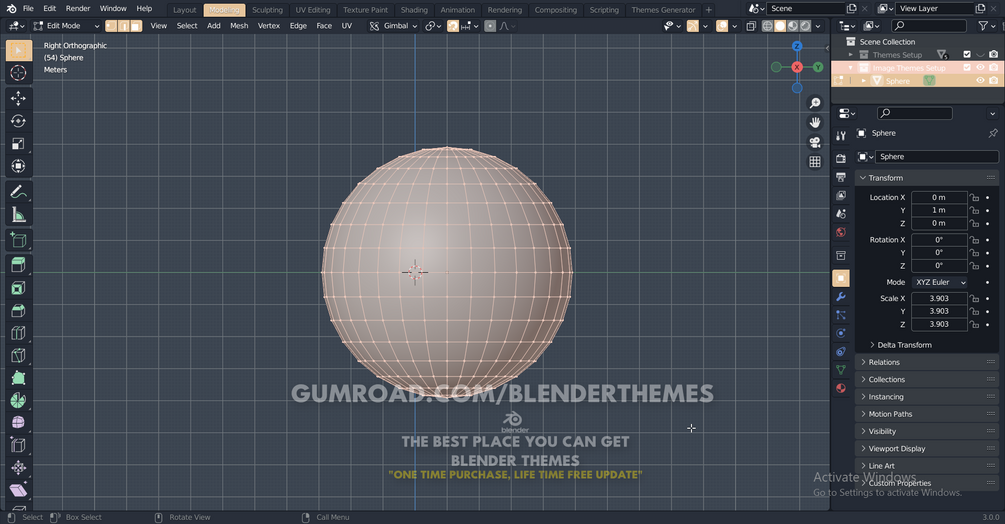Open the Render properties tab
1005x524 pixels.
[x=841, y=158]
